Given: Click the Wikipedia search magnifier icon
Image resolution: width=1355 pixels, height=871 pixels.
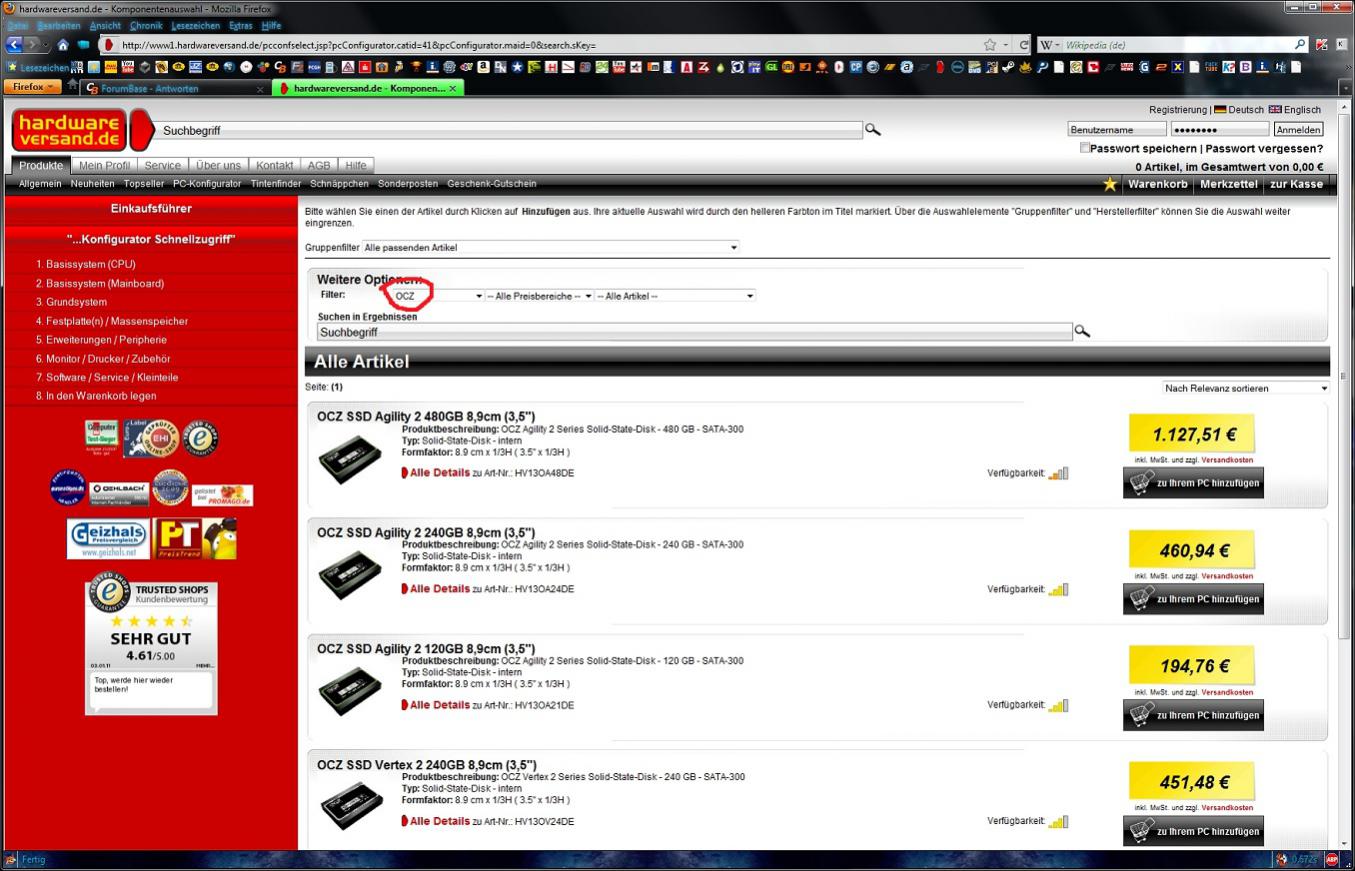Looking at the screenshot, I should click(1300, 45).
